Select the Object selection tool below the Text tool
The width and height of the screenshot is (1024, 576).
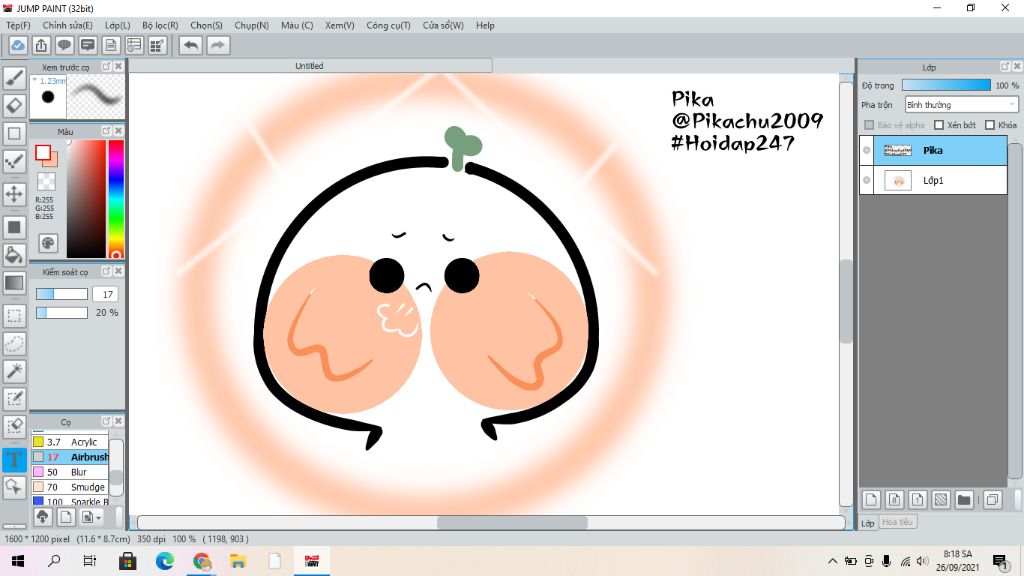pyautogui.click(x=14, y=487)
